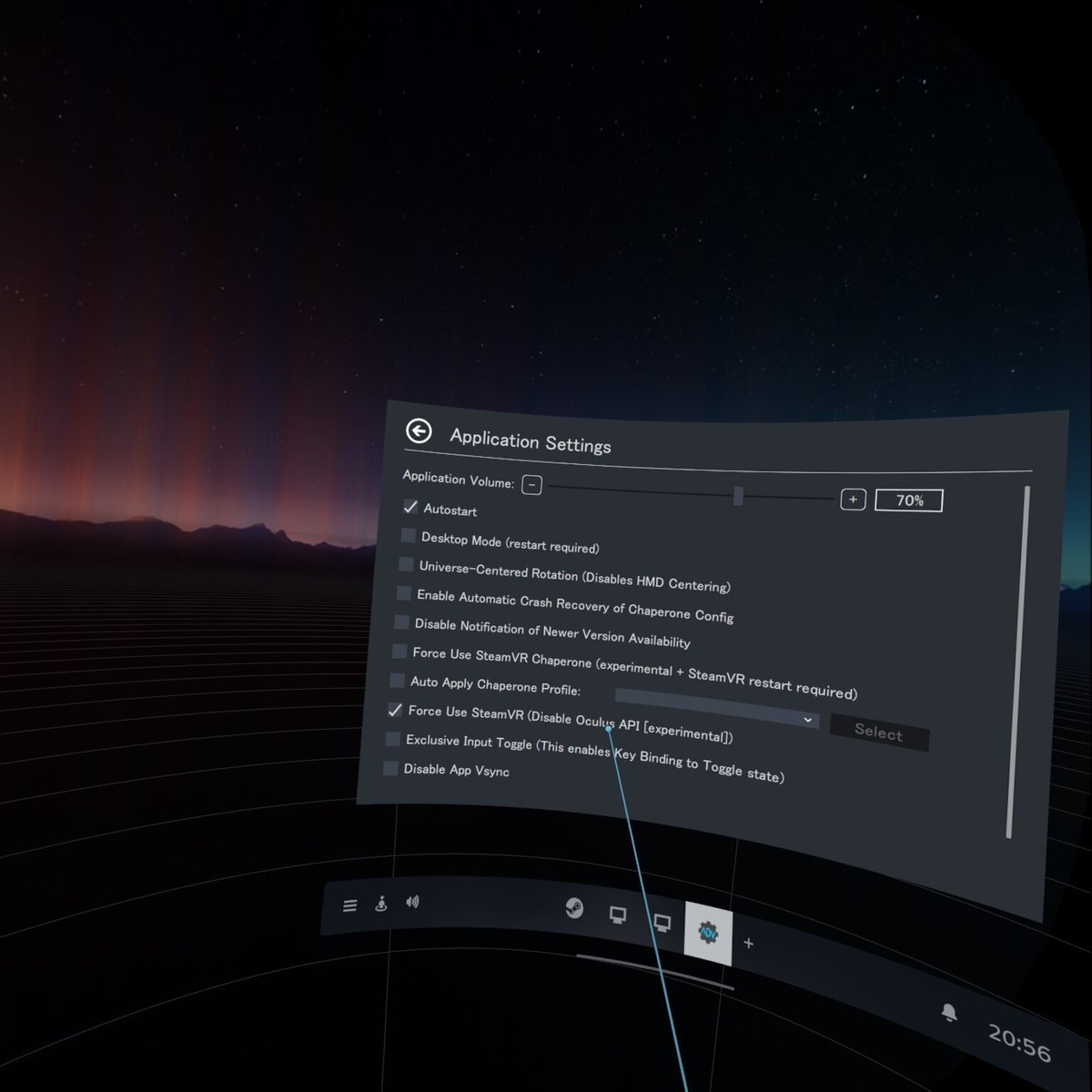Toggle the Autostart checkbox

[410, 507]
